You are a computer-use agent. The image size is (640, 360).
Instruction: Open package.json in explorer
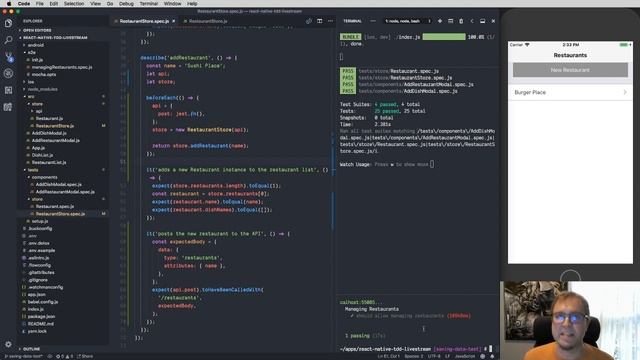[x=41, y=316]
